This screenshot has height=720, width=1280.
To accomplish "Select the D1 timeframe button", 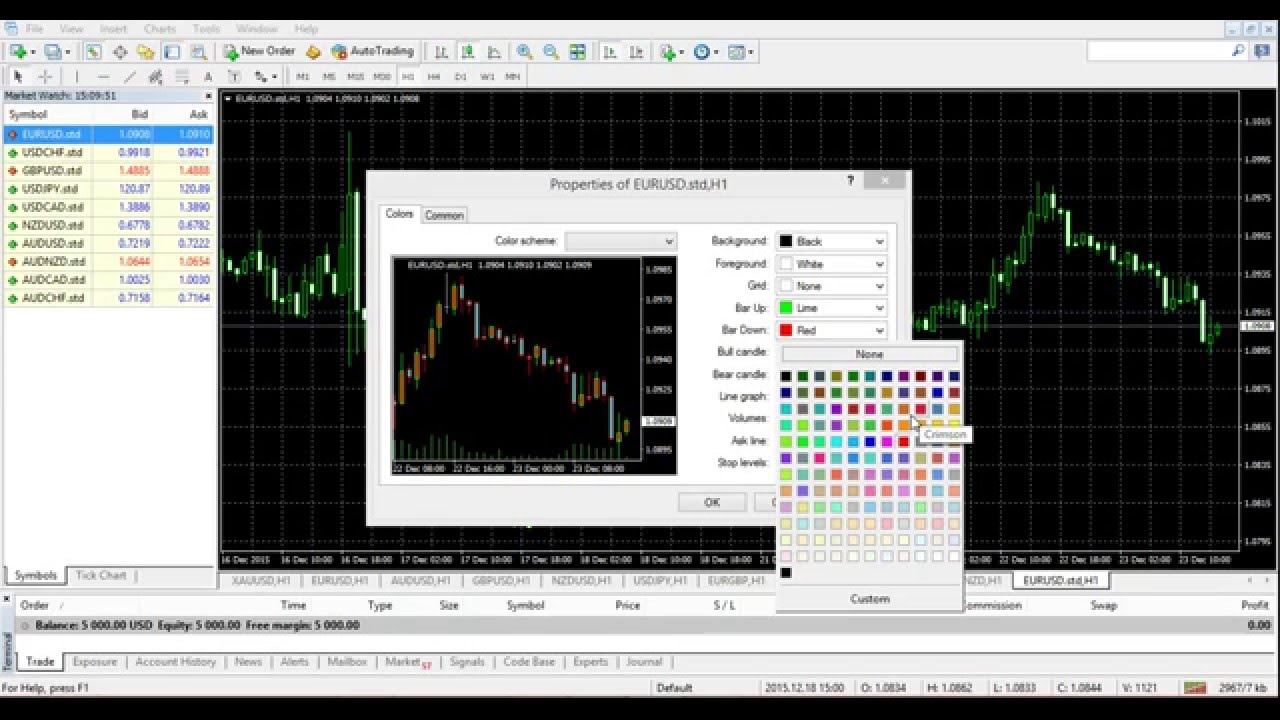I will point(460,76).
